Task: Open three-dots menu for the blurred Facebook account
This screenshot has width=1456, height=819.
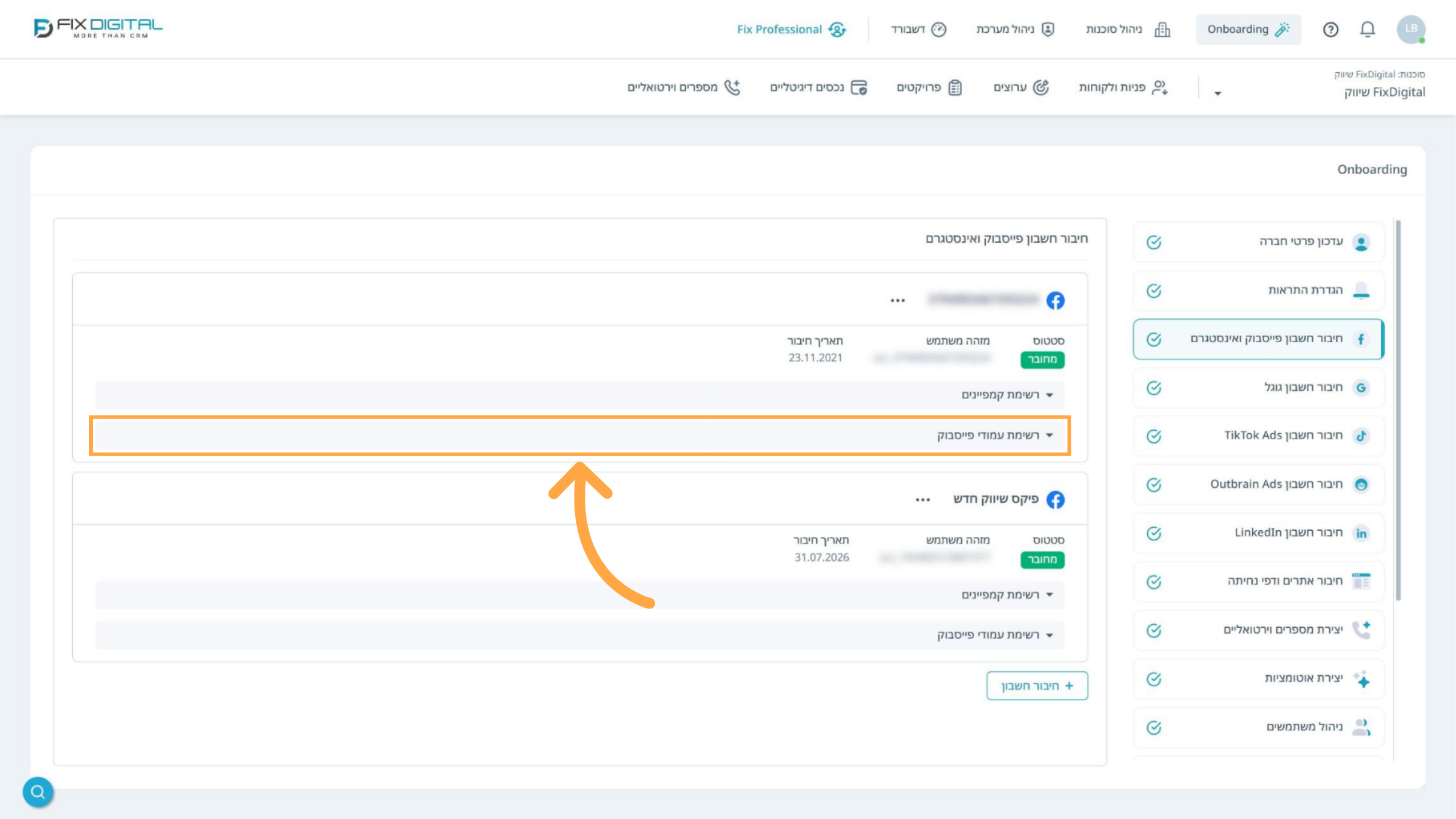Action: point(898,300)
